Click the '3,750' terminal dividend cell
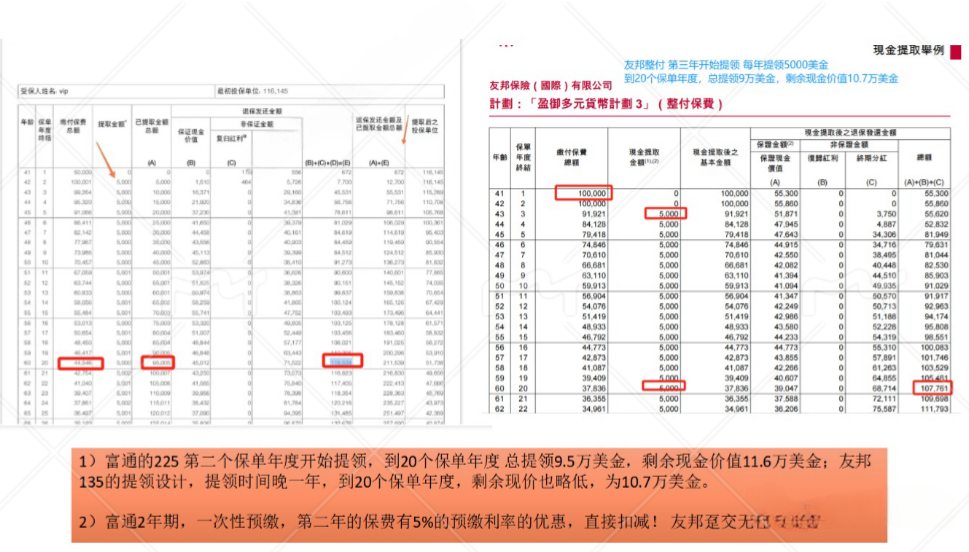The width and height of the screenshot is (969, 552). 885,214
